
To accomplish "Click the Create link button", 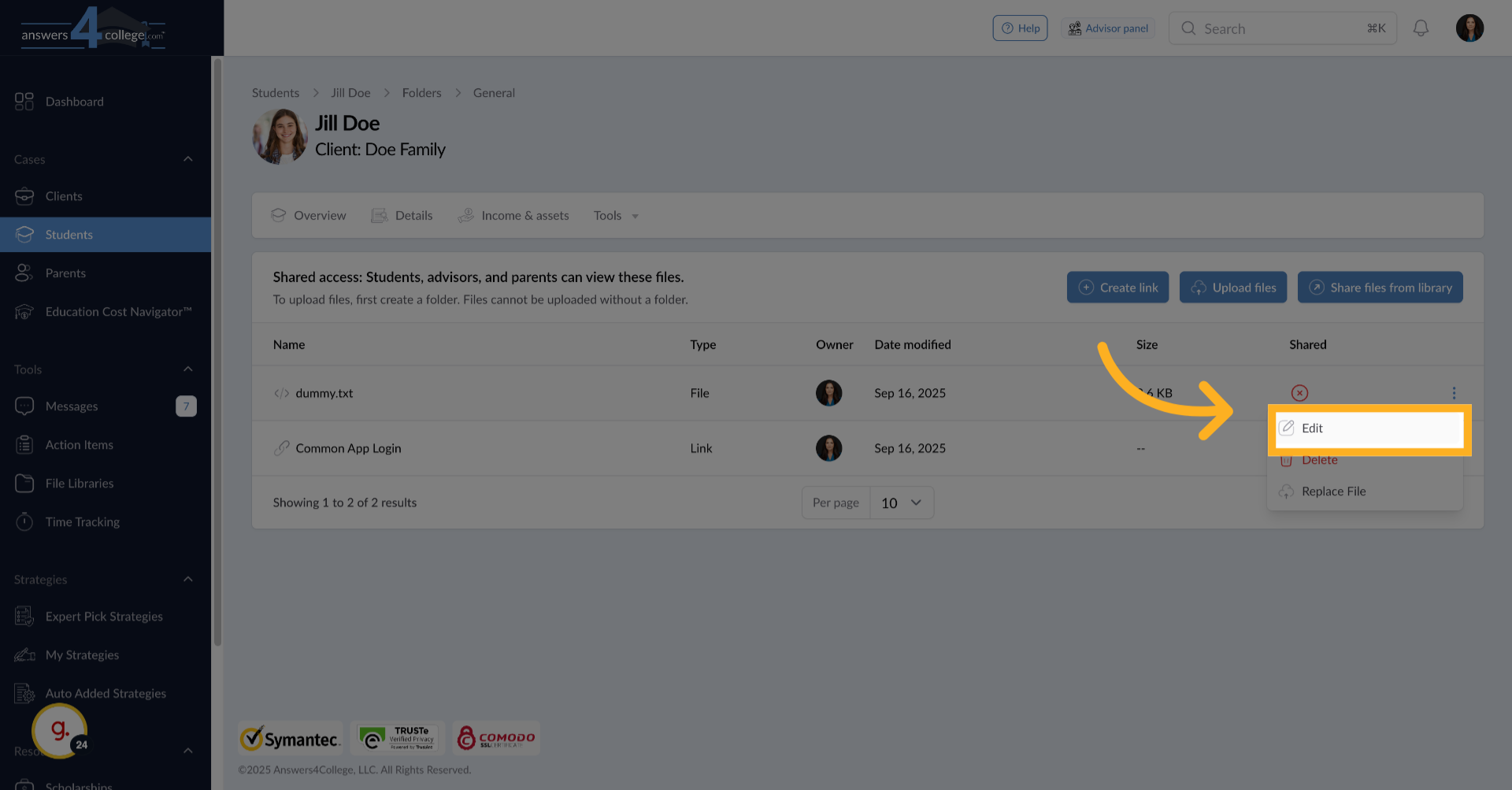I will [x=1117, y=287].
